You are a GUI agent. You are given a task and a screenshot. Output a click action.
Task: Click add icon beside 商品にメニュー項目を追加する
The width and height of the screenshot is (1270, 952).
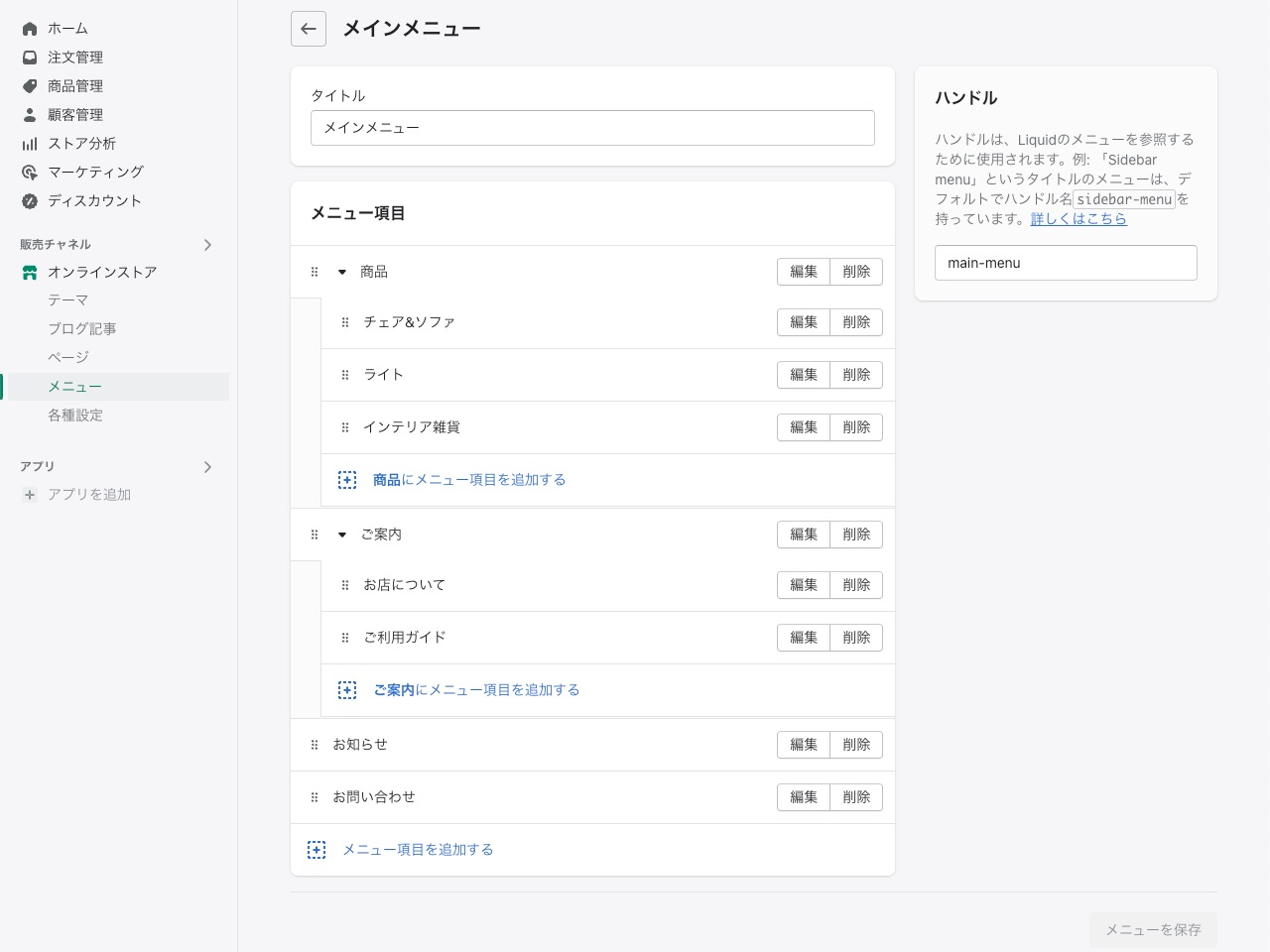347,480
